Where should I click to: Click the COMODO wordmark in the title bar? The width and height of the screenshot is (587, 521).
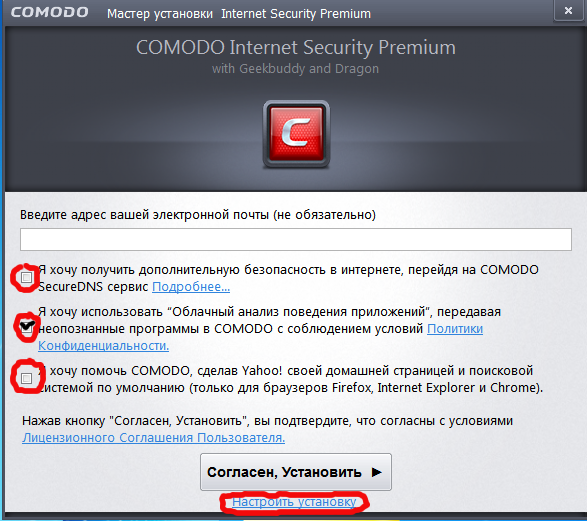[x=49, y=12]
